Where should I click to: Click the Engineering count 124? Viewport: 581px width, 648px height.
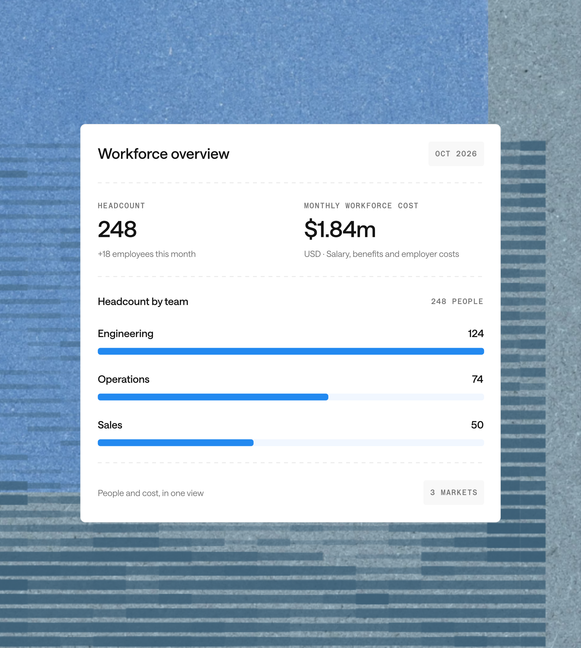[x=476, y=334]
